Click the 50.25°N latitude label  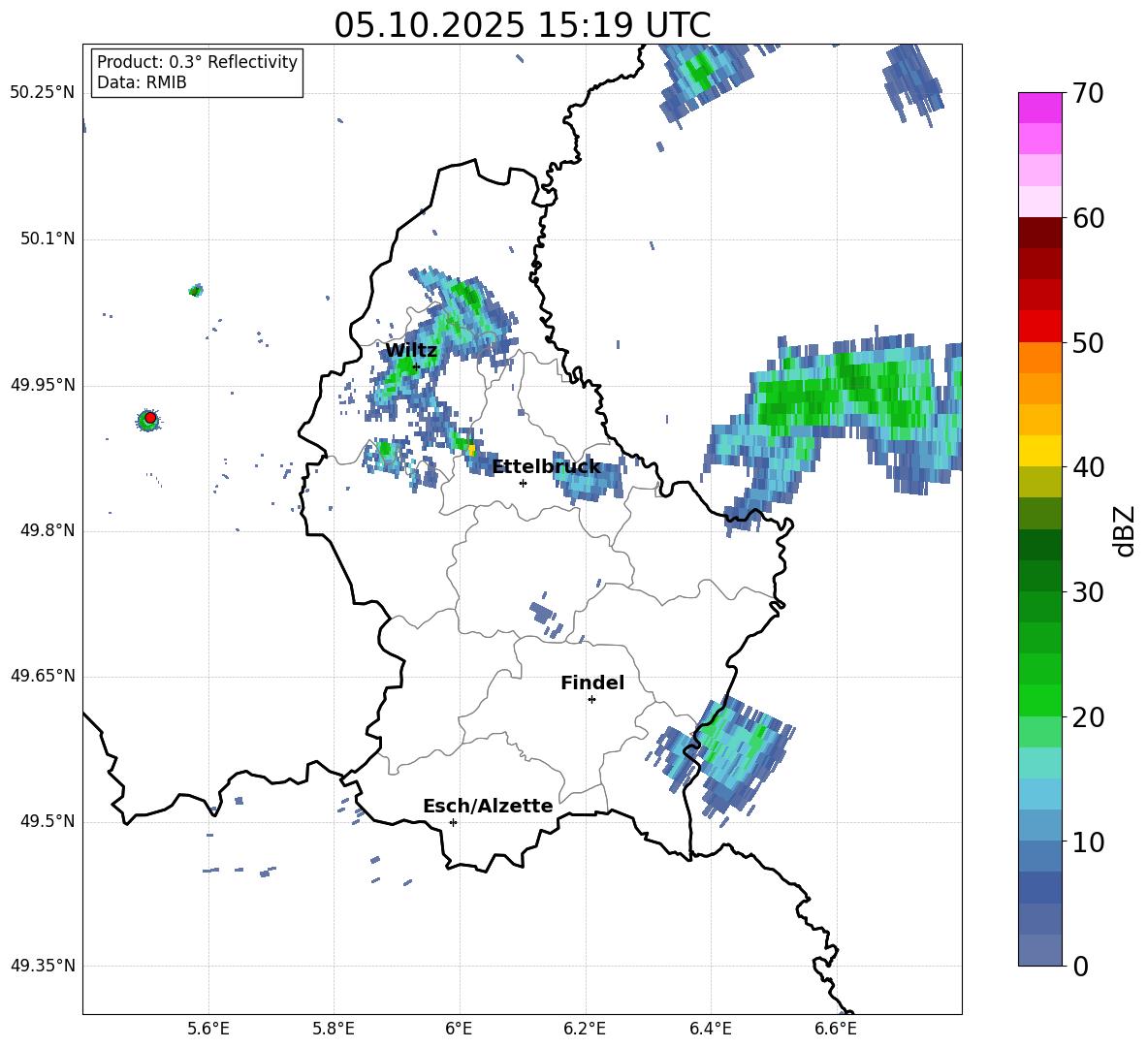click(x=43, y=93)
